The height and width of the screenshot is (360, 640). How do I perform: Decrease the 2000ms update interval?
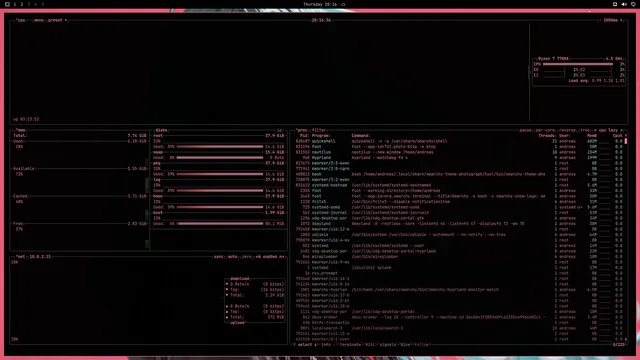[599, 20]
